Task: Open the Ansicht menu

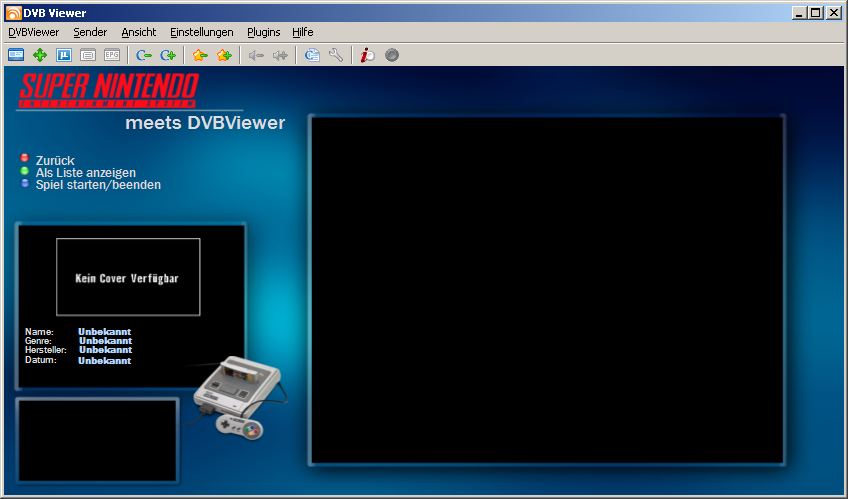Action: (138, 32)
